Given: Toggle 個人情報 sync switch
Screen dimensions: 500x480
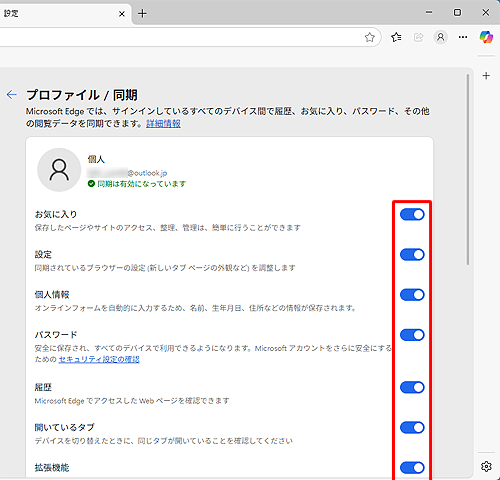Looking at the screenshot, I should coord(412,295).
